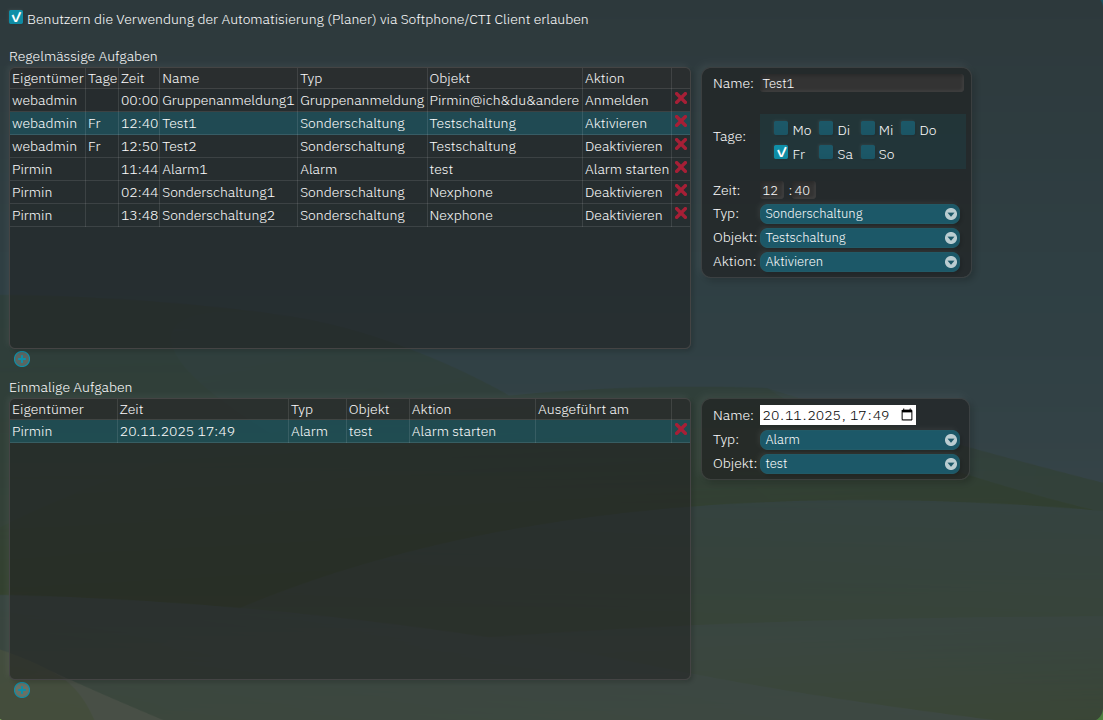Open the Typ dropdown showing Alarm
The height and width of the screenshot is (720, 1103).
(860, 440)
